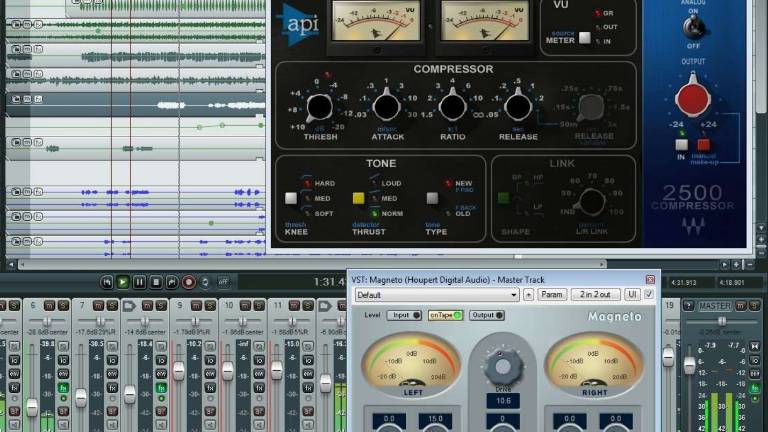Click the green Play transport button
The height and width of the screenshot is (432, 768).
123,282
